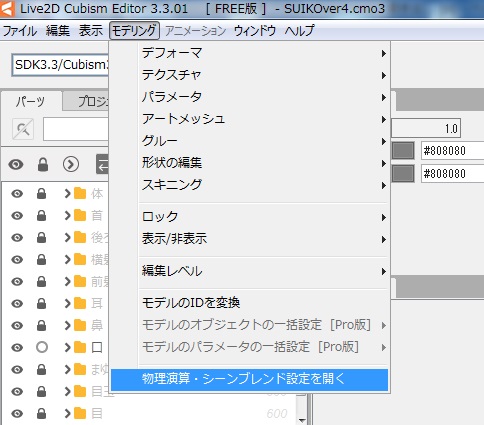The width and height of the screenshot is (484, 425).
Task: Open the 編集レベル submenu
Action: coord(249,271)
